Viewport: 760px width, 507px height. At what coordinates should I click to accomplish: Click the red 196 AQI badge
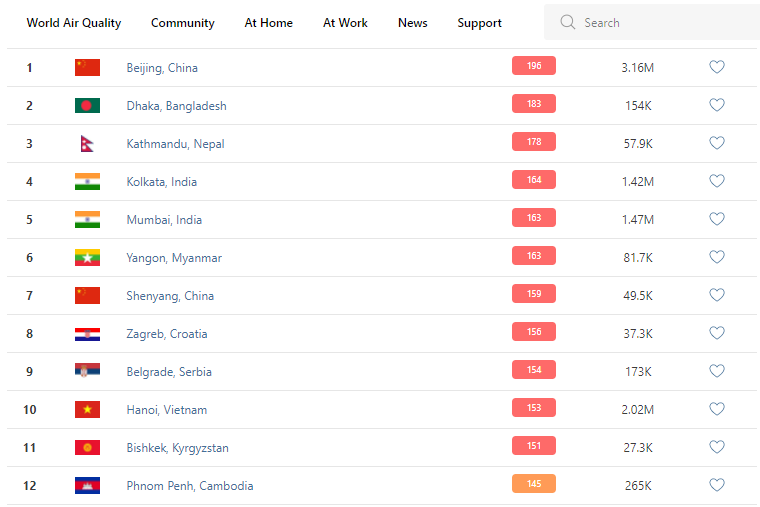(534, 66)
